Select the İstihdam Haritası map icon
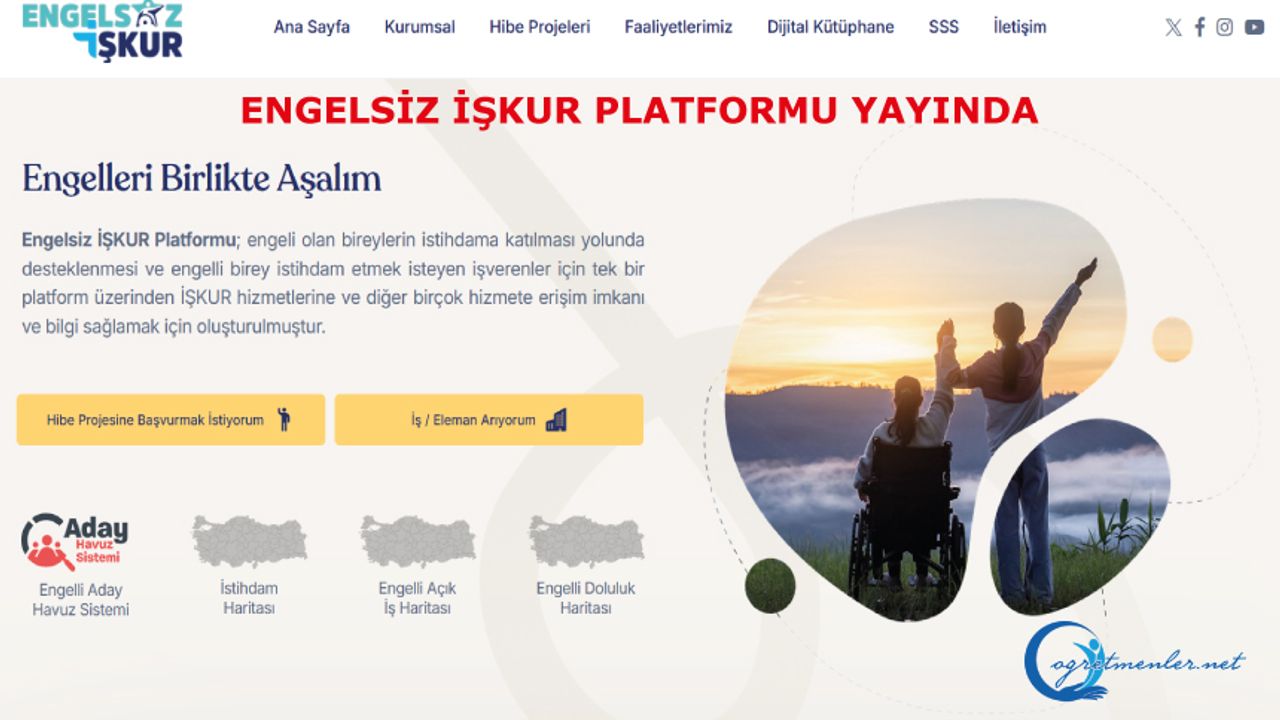 click(249, 541)
